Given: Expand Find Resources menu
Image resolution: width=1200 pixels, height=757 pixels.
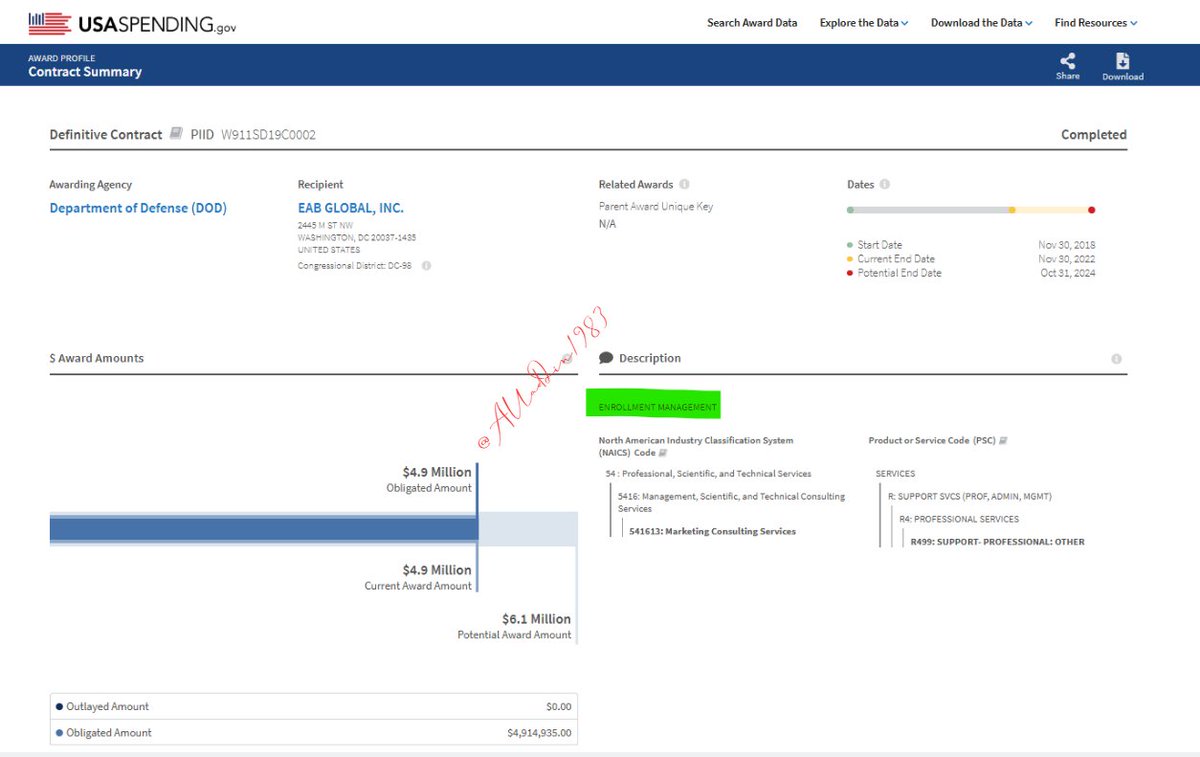Looking at the screenshot, I should point(1095,23).
